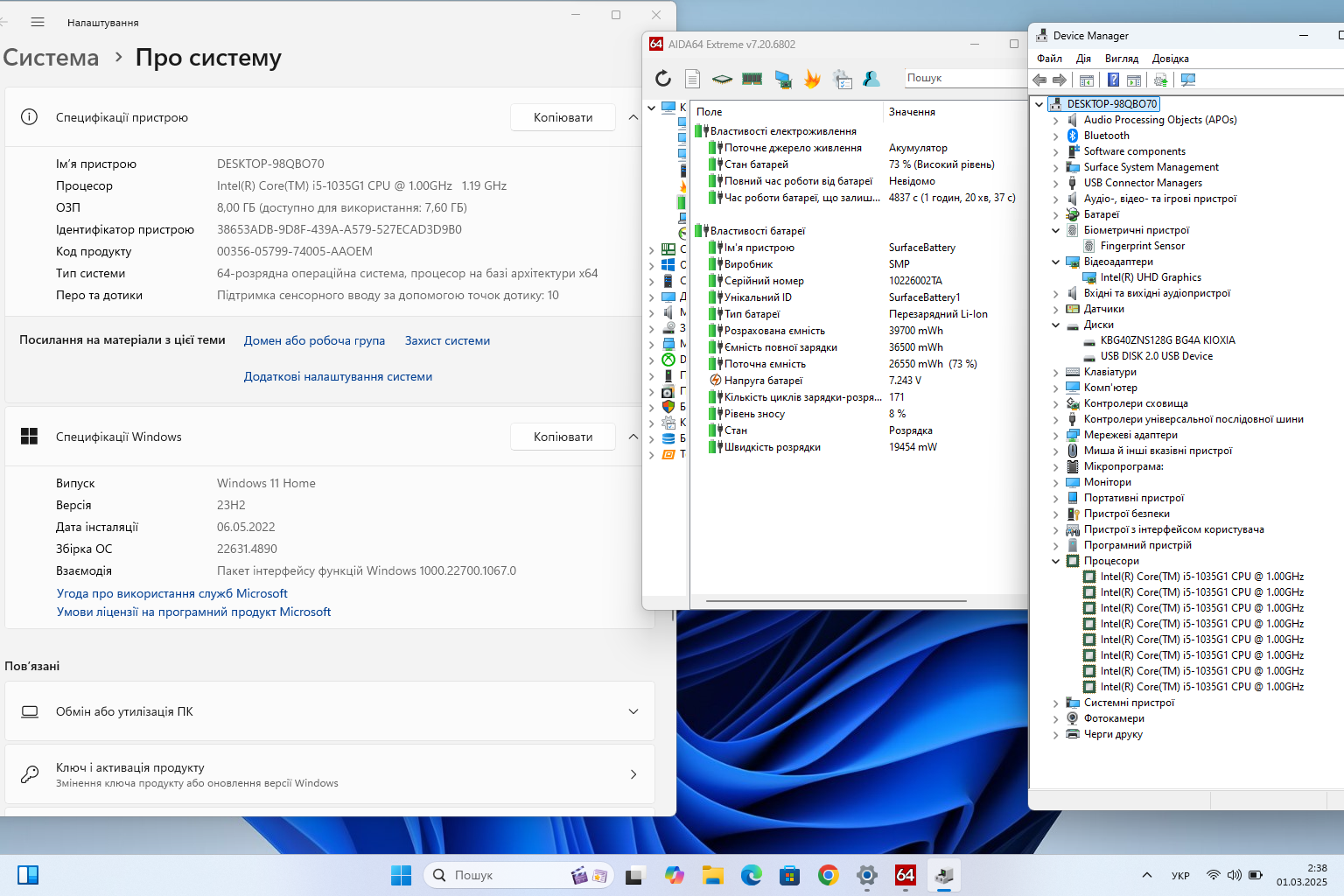
Task: Open Windows Start menu on taskbar
Action: point(401,875)
